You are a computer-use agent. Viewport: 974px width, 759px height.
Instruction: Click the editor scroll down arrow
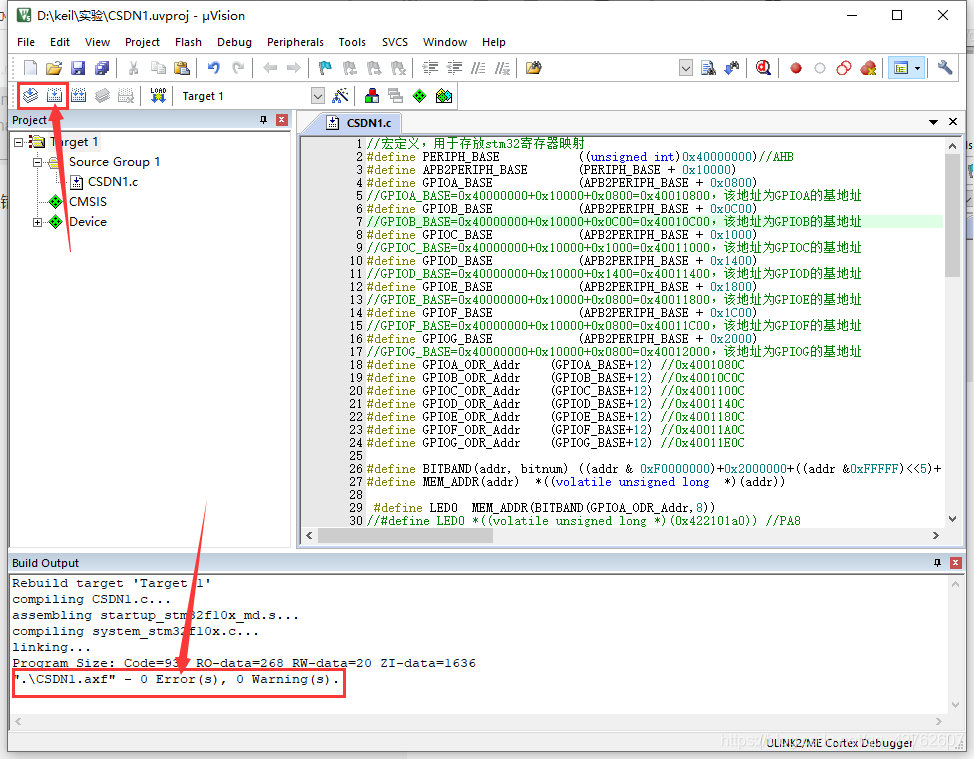point(952,519)
